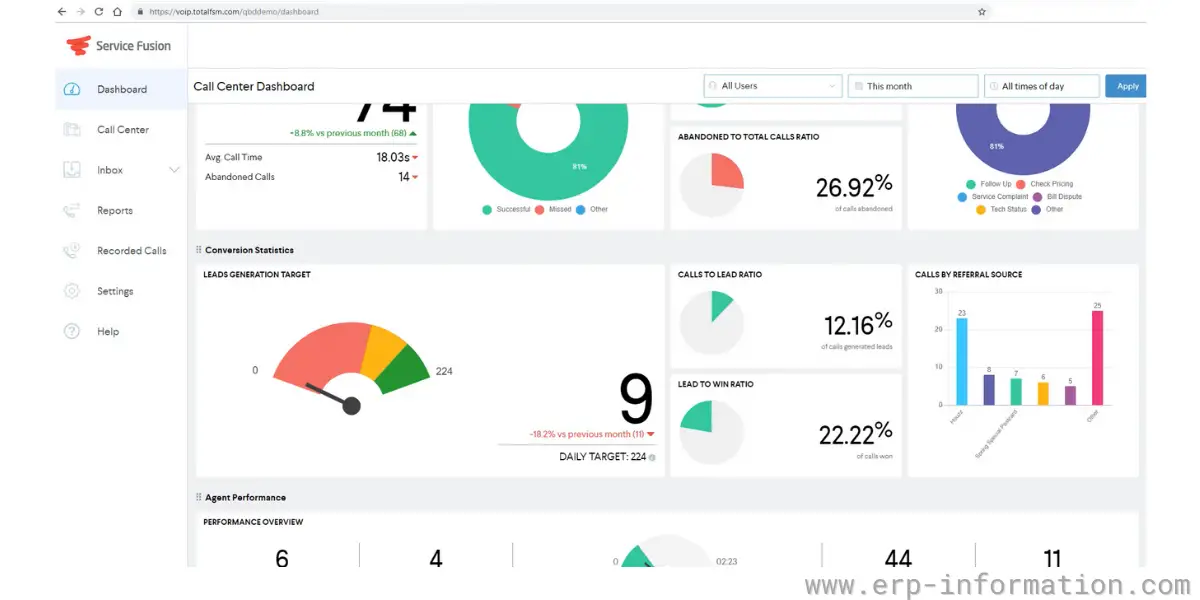Click the pink bar labeled 25
The width and height of the screenshot is (1200, 600).
click(x=1097, y=357)
